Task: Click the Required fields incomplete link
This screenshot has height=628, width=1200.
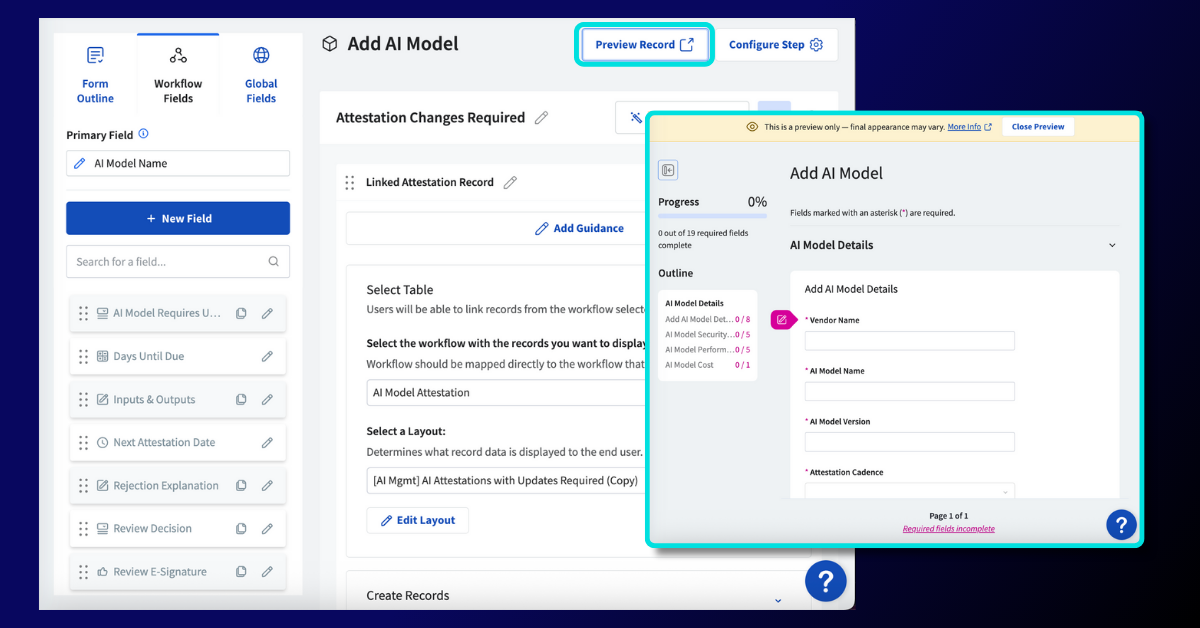Action: [948, 529]
